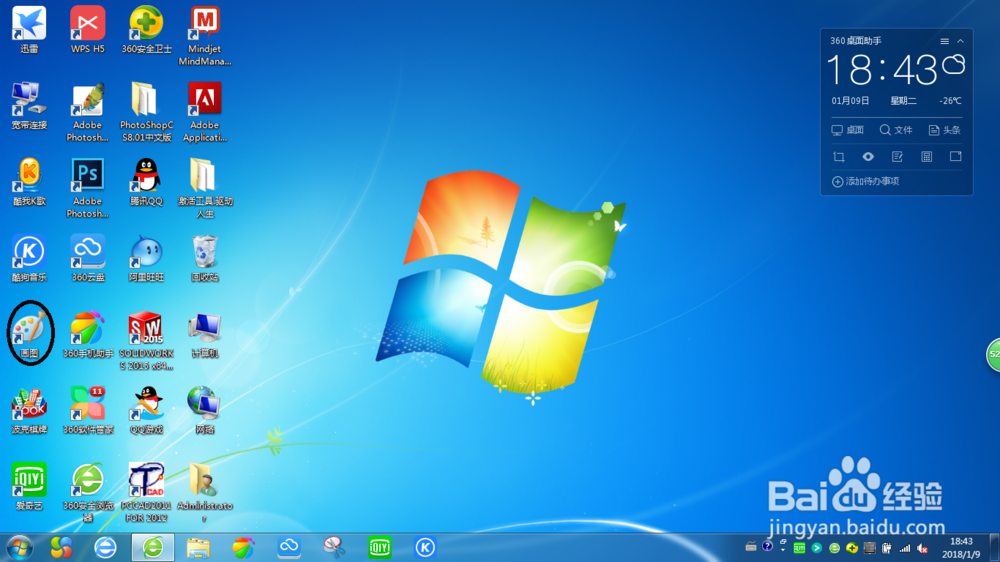Viewport: 1000px width, 562px height.
Task: Click the 360手机助手 taskbar icon
Action: tap(243, 548)
